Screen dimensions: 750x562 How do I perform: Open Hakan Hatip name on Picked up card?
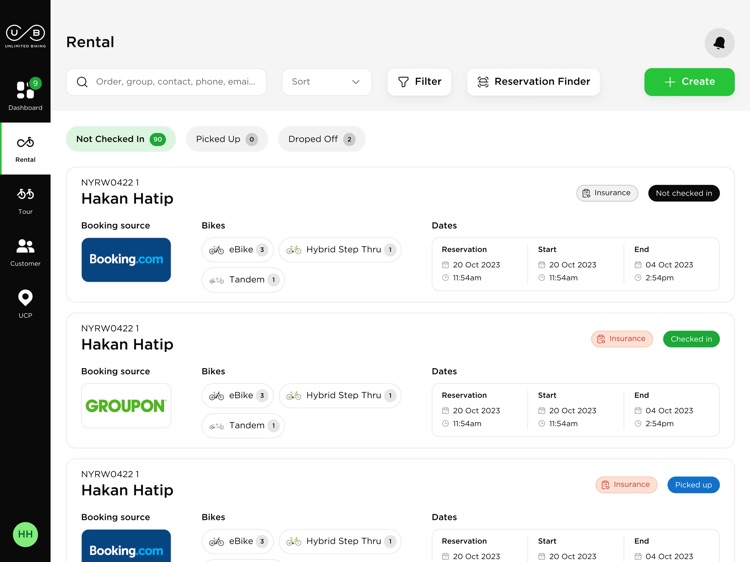click(x=127, y=490)
